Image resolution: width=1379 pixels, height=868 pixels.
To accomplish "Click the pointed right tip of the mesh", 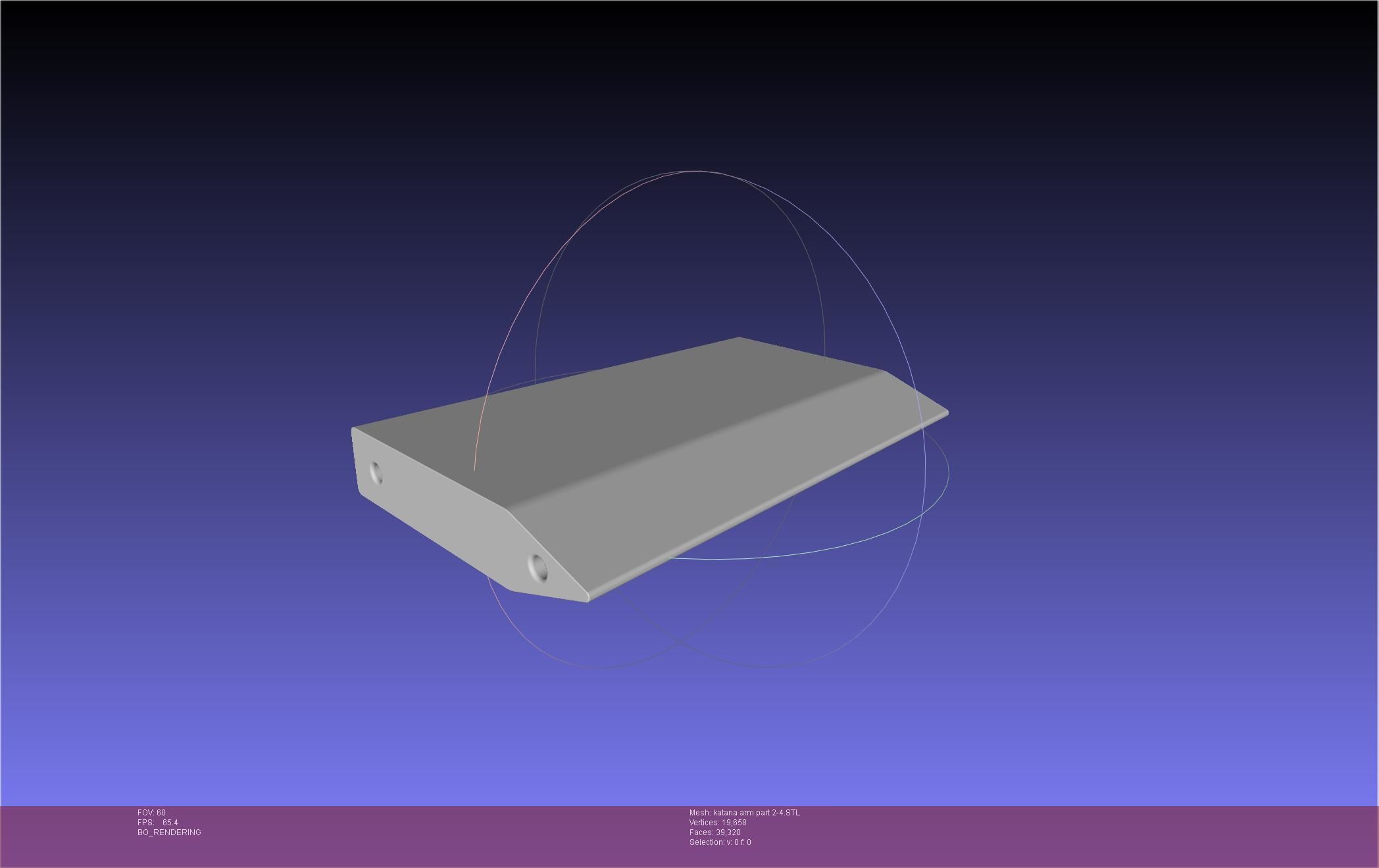I will [x=945, y=413].
